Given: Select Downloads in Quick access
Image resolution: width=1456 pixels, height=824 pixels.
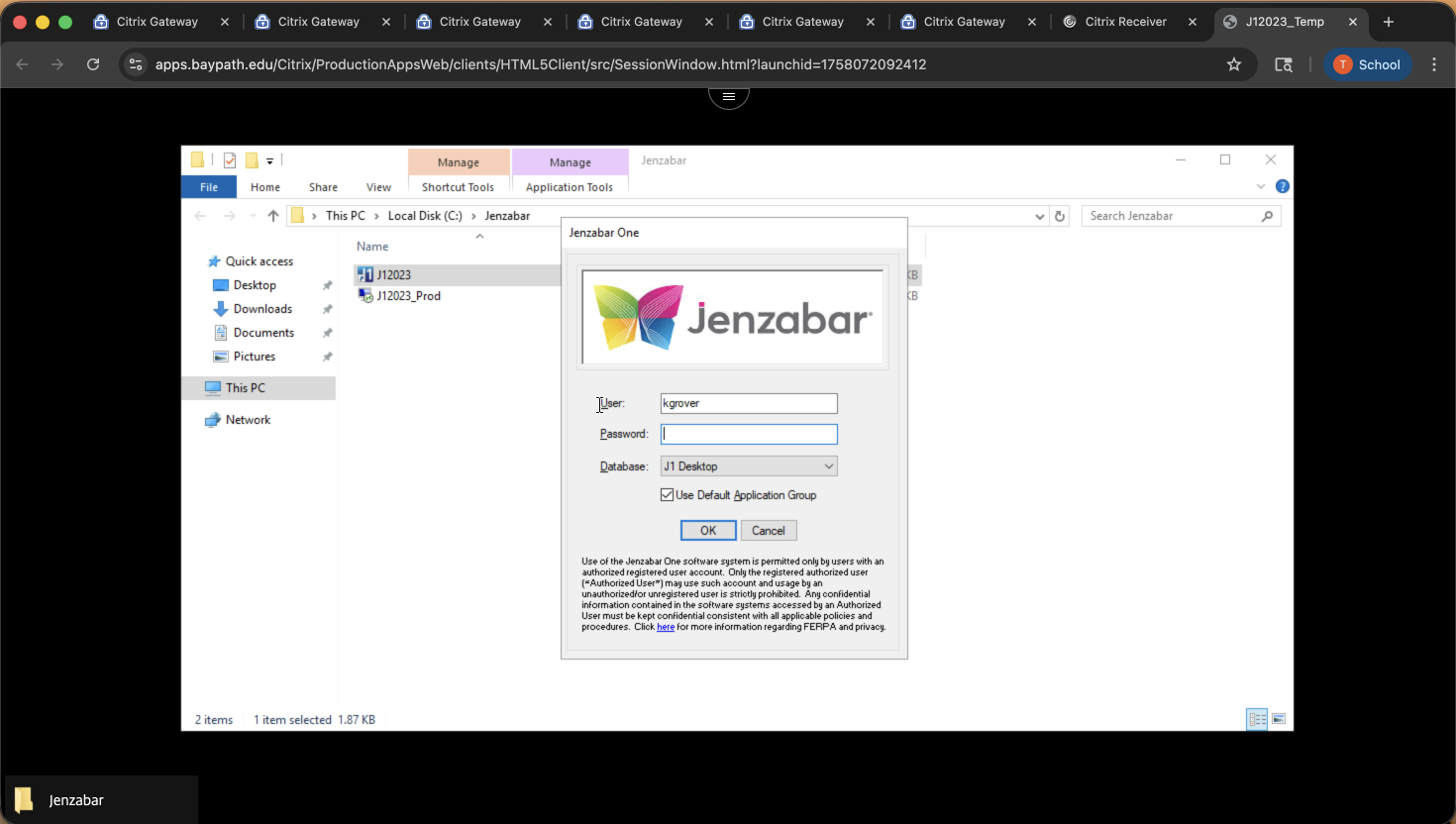Looking at the screenshot, I should tap(262, 309).
